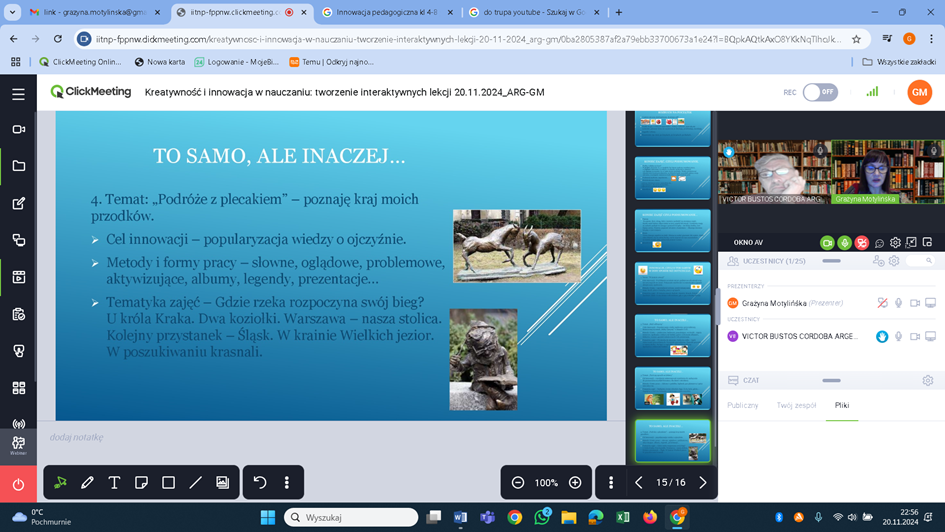The height and width of the screenshot is (532, 945).
Task: Click the add note field below the slide
Action: [77, 437]
